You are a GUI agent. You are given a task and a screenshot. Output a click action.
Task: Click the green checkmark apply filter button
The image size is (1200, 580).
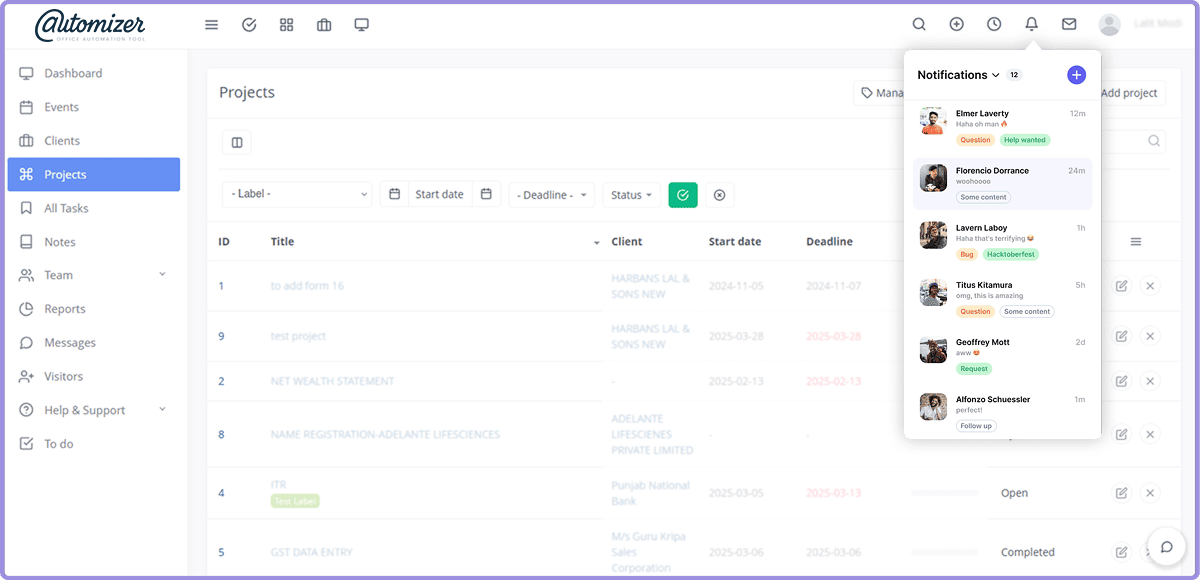point(682,195)
